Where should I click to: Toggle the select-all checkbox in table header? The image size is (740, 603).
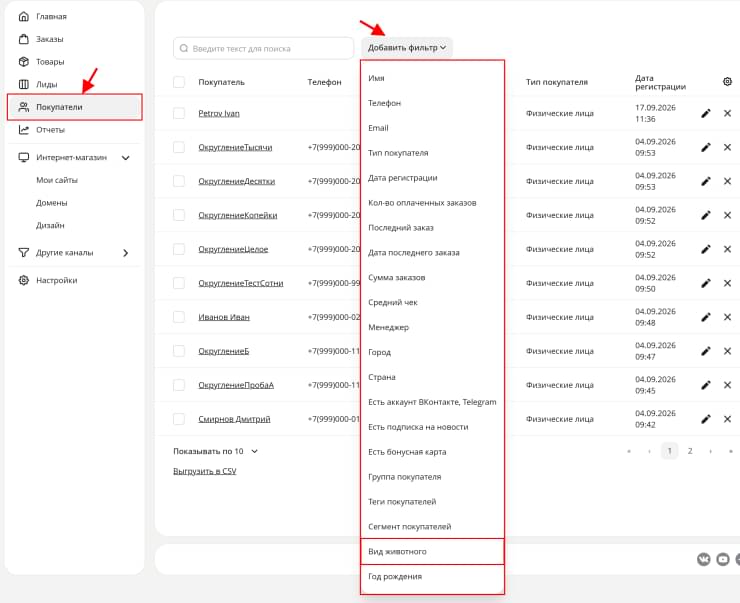click(x=179, y=82)
